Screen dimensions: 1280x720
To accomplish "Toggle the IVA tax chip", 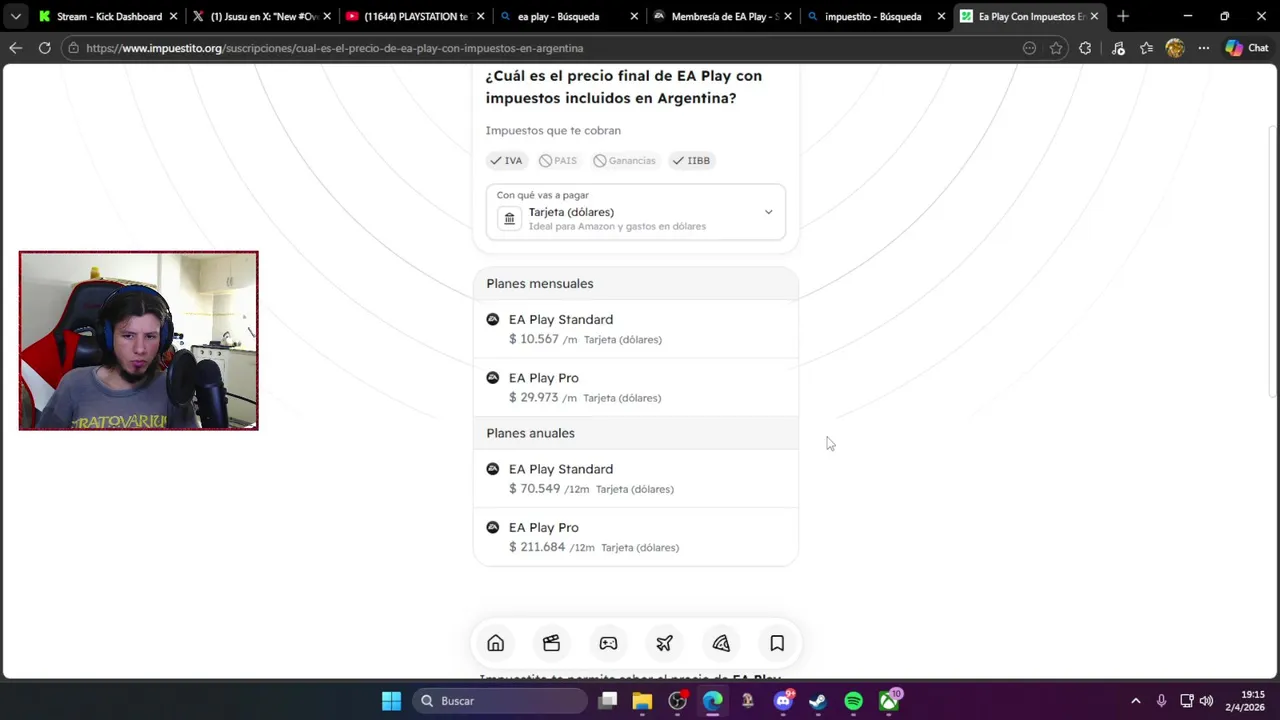I will tap(506, 160).
